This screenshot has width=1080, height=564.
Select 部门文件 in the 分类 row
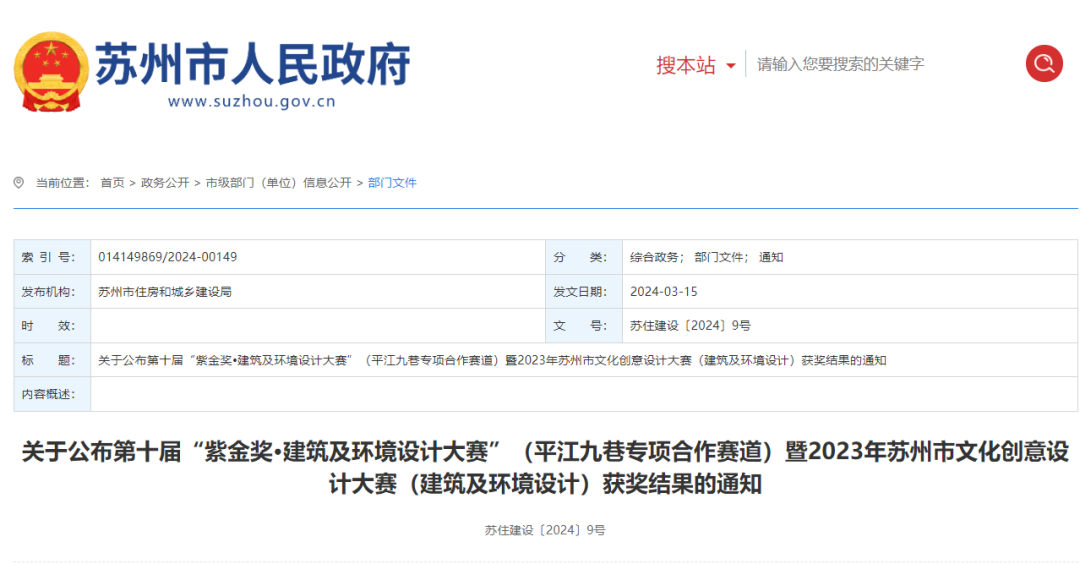tap(720, 257)
